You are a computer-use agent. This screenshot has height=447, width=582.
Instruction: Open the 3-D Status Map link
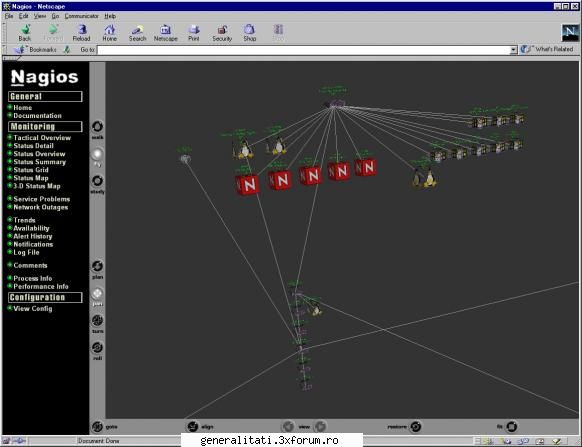coord(37,186)
